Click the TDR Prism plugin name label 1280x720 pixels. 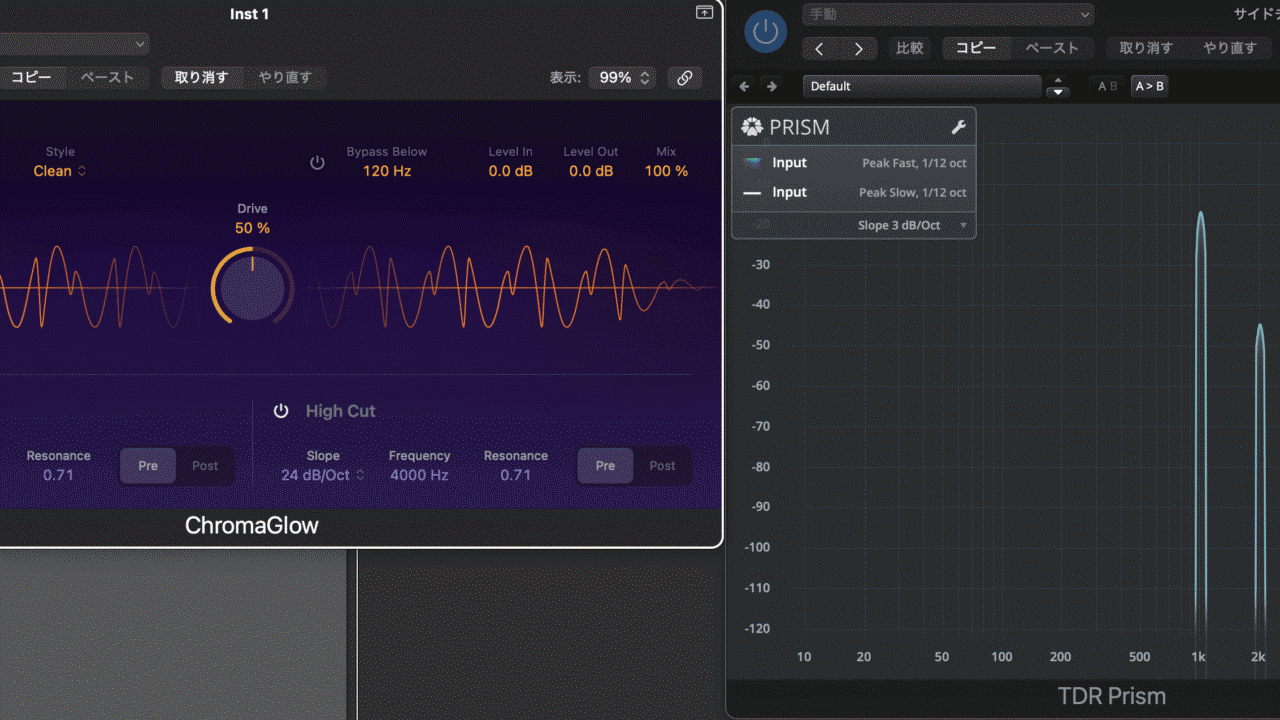pos(1112,696)
